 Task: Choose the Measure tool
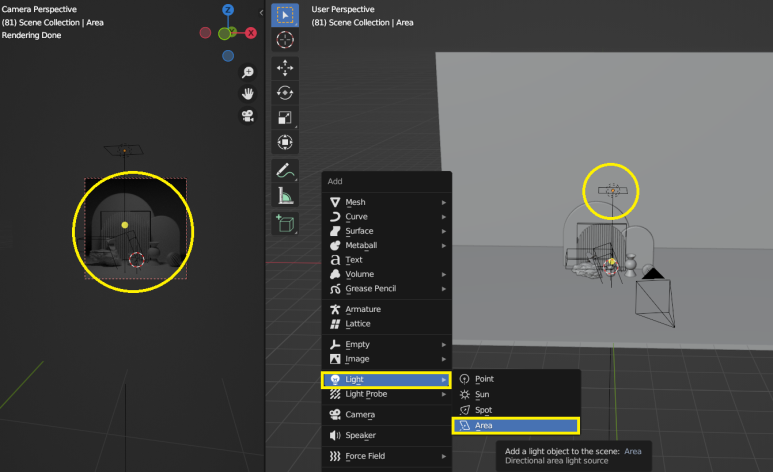coord(285,195)
